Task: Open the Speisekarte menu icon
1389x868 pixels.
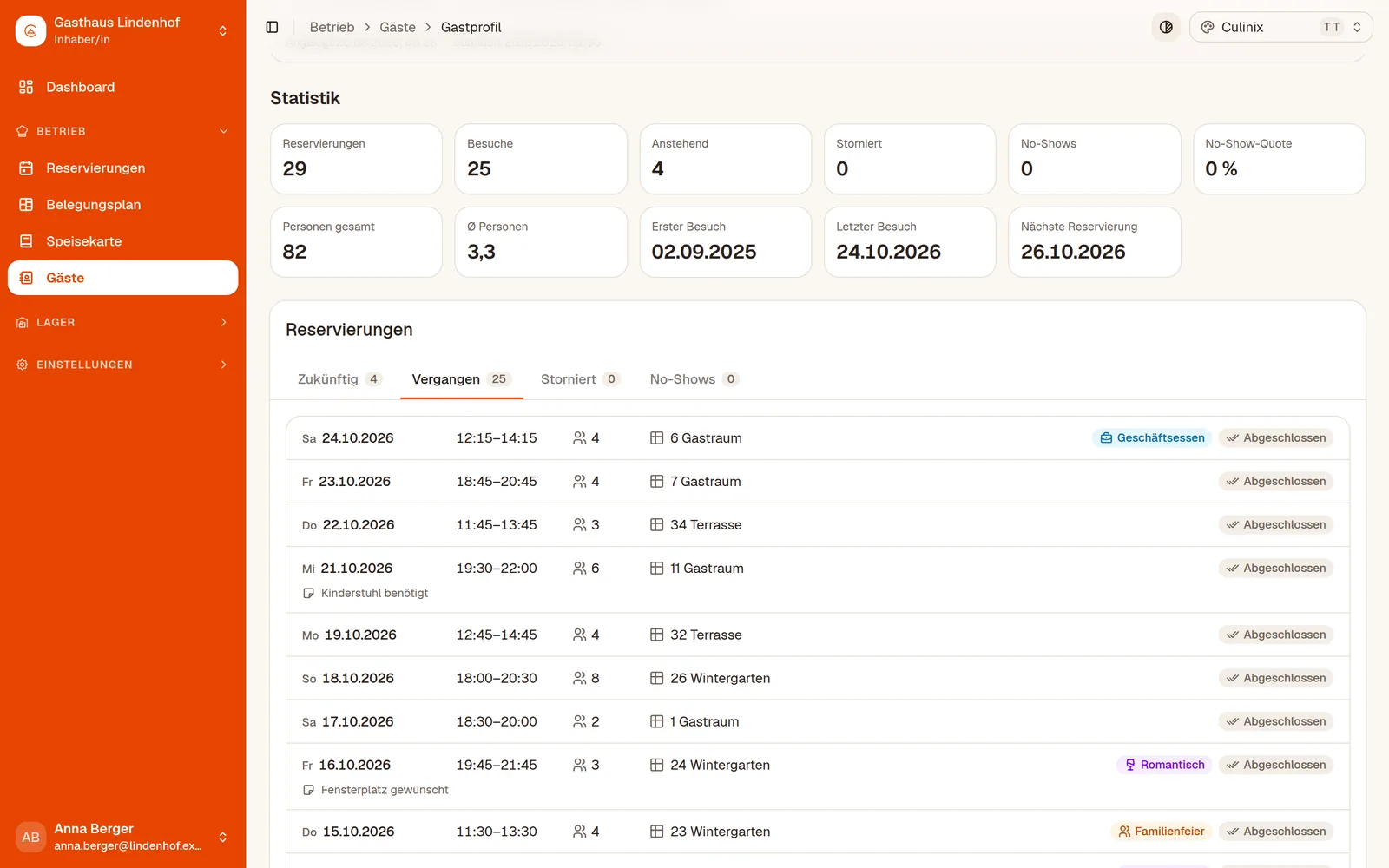Action: 26,241
